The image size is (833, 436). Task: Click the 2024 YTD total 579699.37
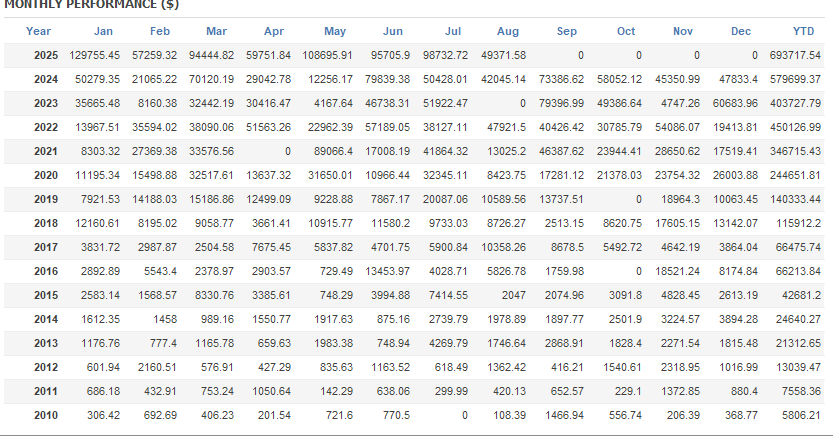pos(795,79)
